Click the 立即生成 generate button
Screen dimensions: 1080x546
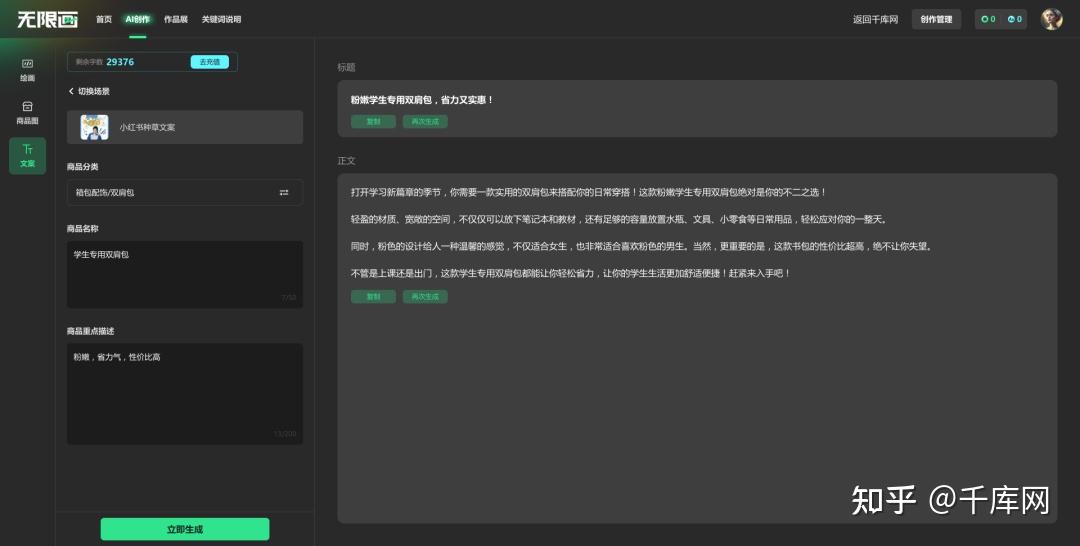185,529
